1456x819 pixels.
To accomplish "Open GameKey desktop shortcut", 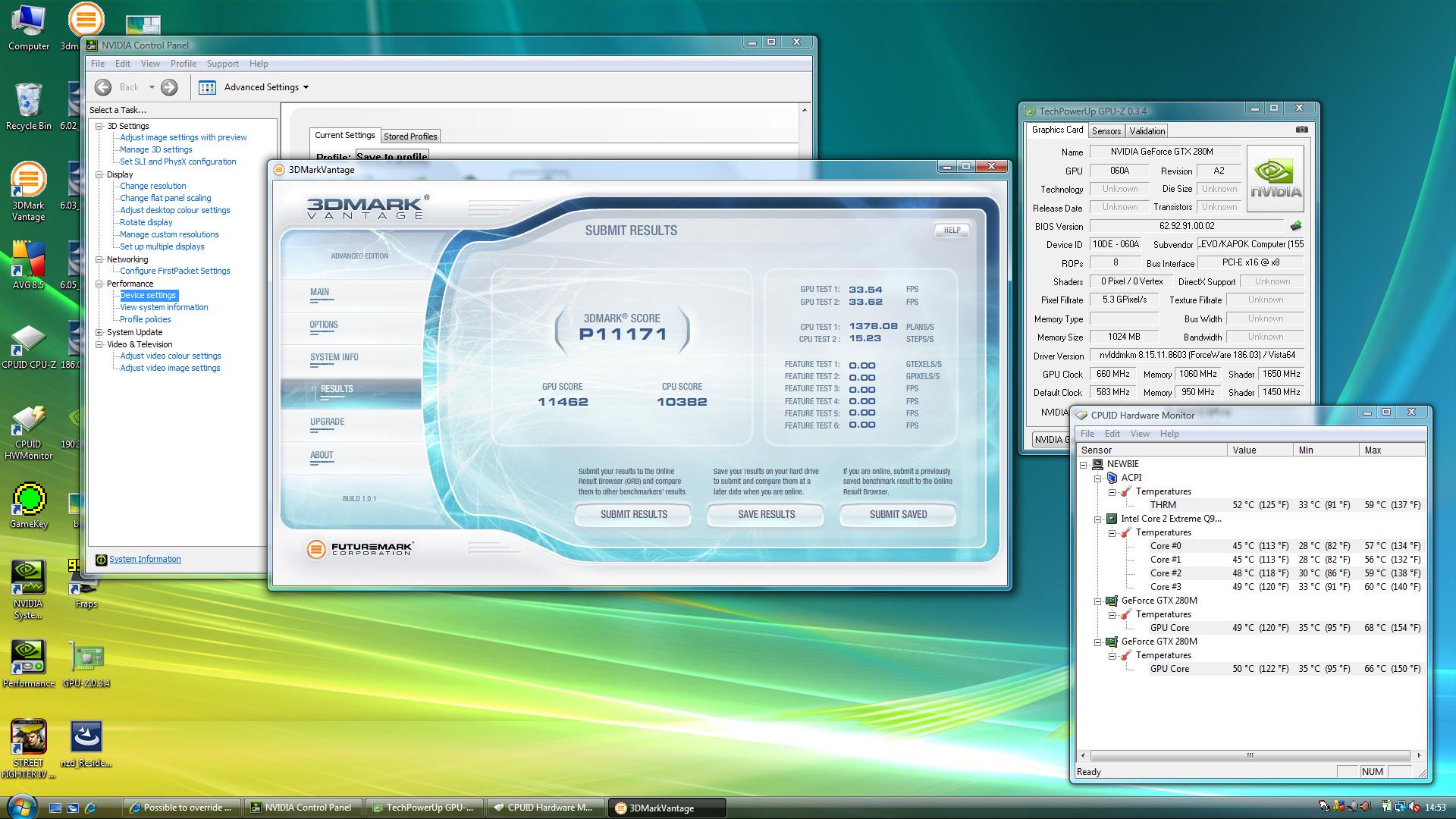I will 28,505.
